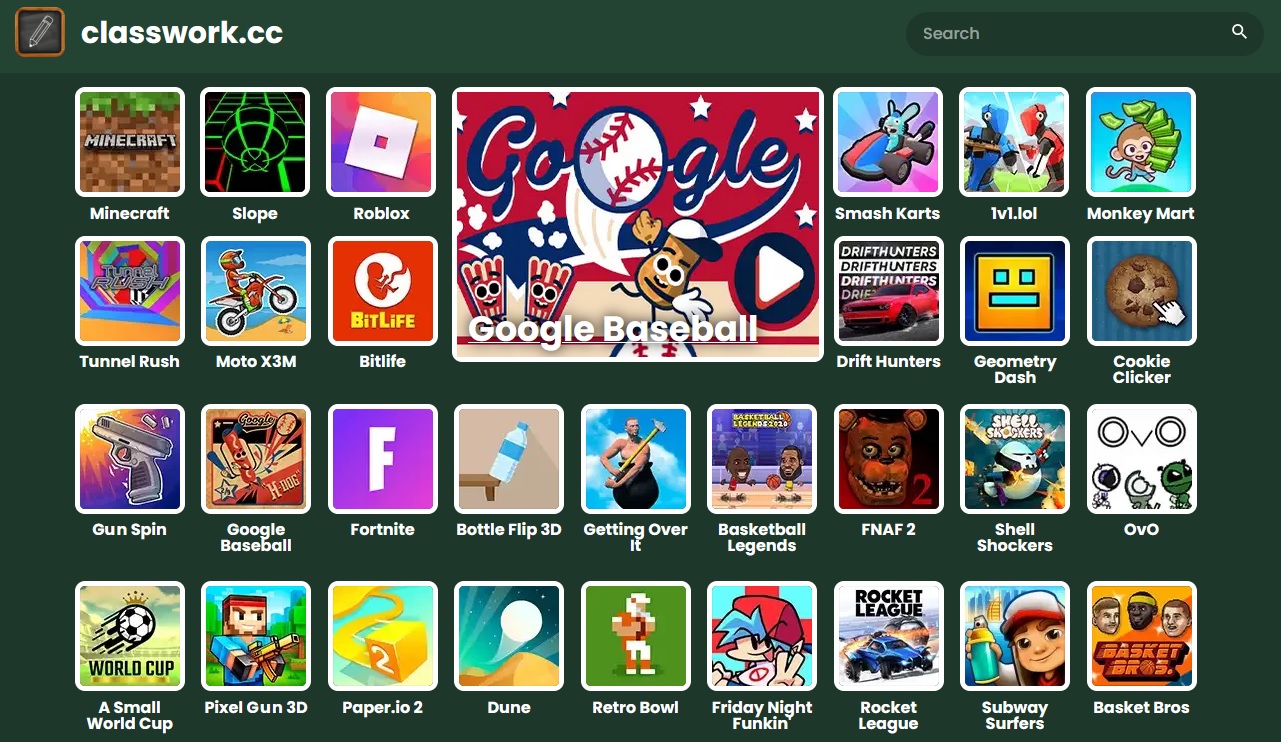1281x742 pixels.
Task: Launch the Dune game icon
Action: (x=508, y=636)
